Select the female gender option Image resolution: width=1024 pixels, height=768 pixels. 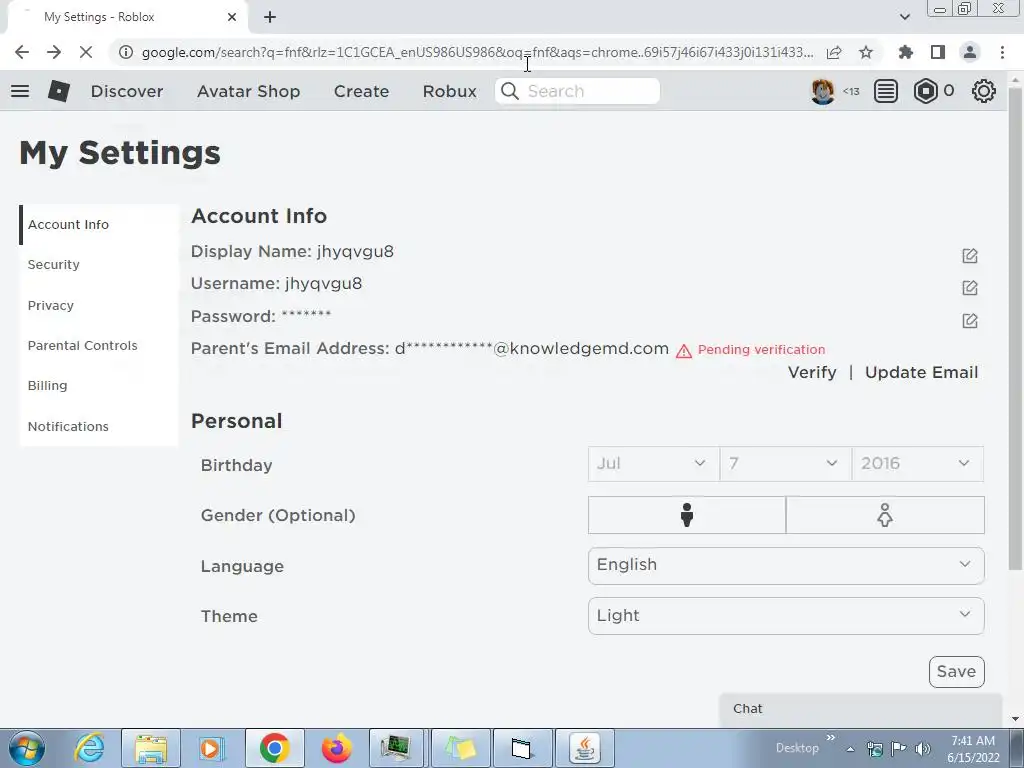[885, 515]
